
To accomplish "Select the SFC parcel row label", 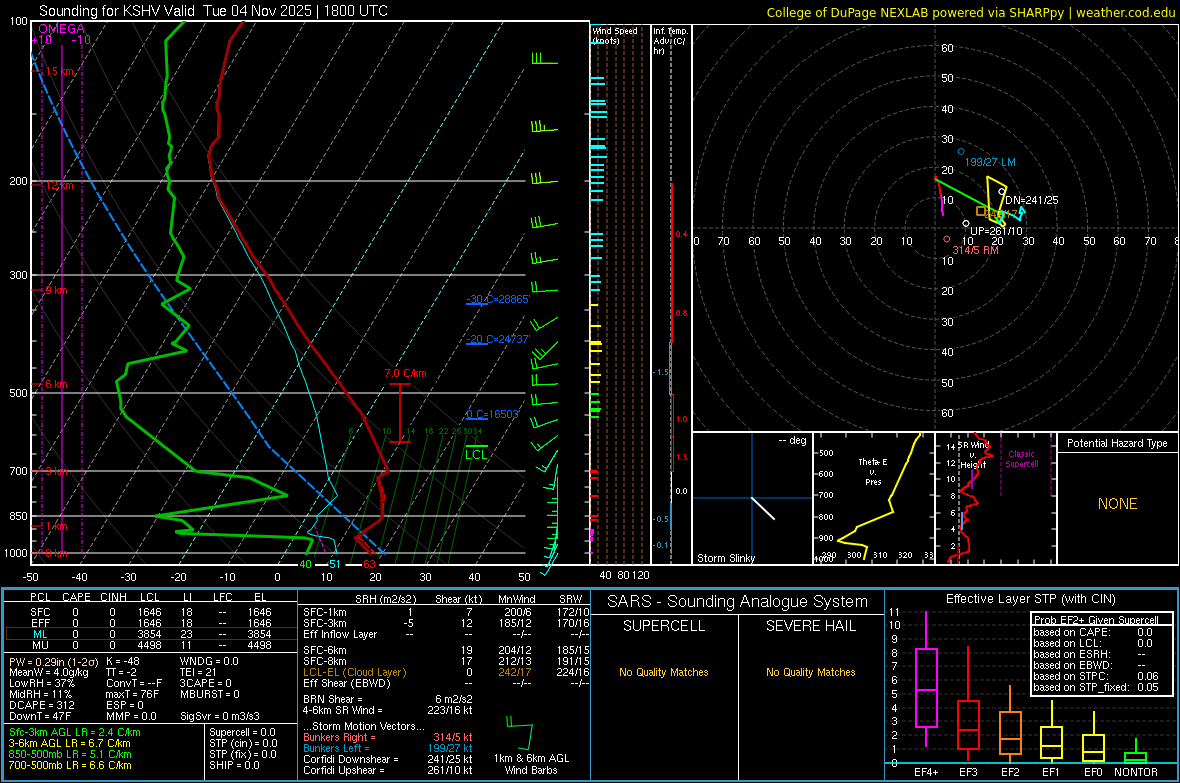I will point(40,612).
